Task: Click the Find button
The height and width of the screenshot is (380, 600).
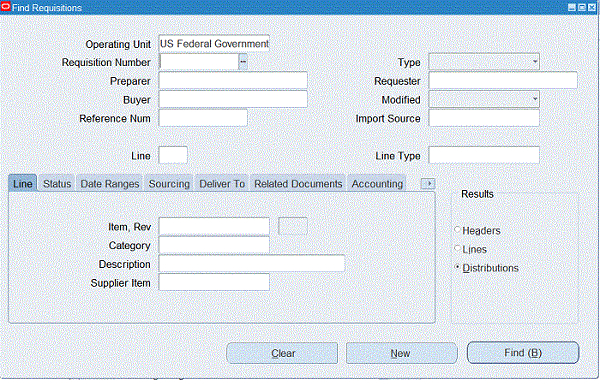Action: point(523,352)
